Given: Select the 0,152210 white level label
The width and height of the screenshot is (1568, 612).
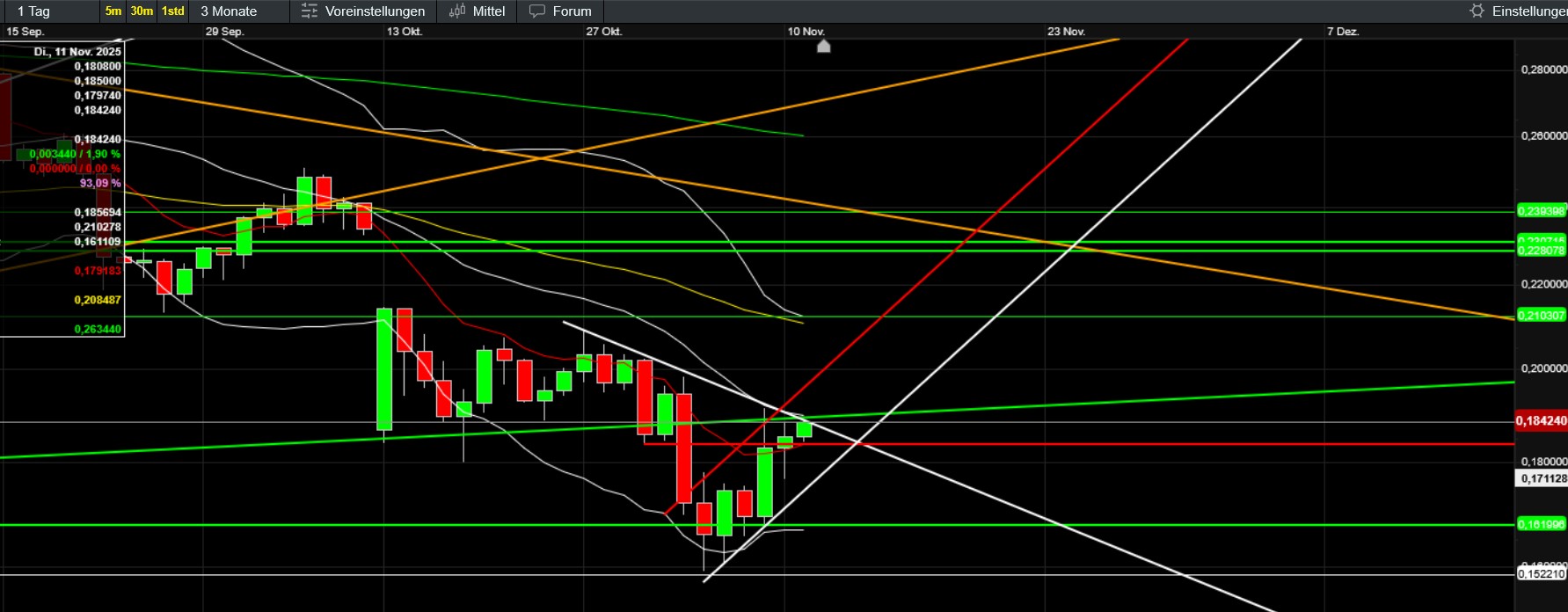Looking at the screenshot, I should pos(1542,573).
